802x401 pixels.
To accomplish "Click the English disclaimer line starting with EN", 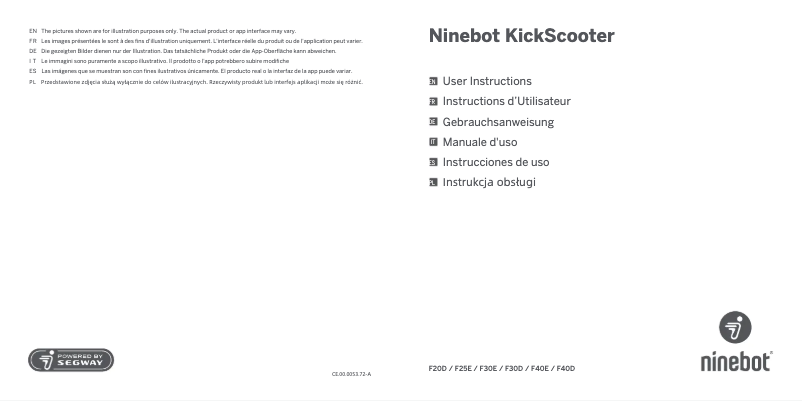I will point(168,31).
